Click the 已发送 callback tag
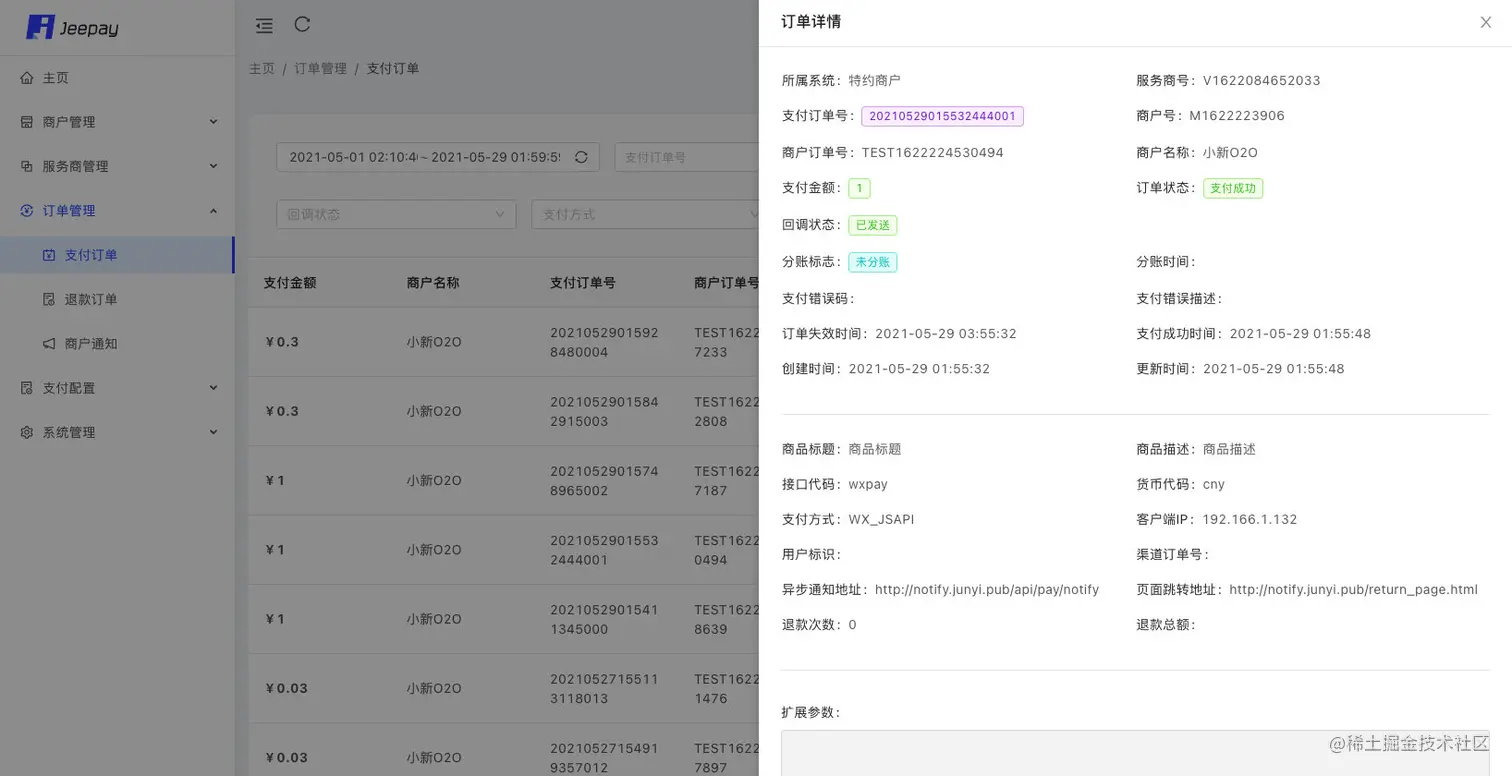The image size is (1512, 776). [x=872, y=225]
